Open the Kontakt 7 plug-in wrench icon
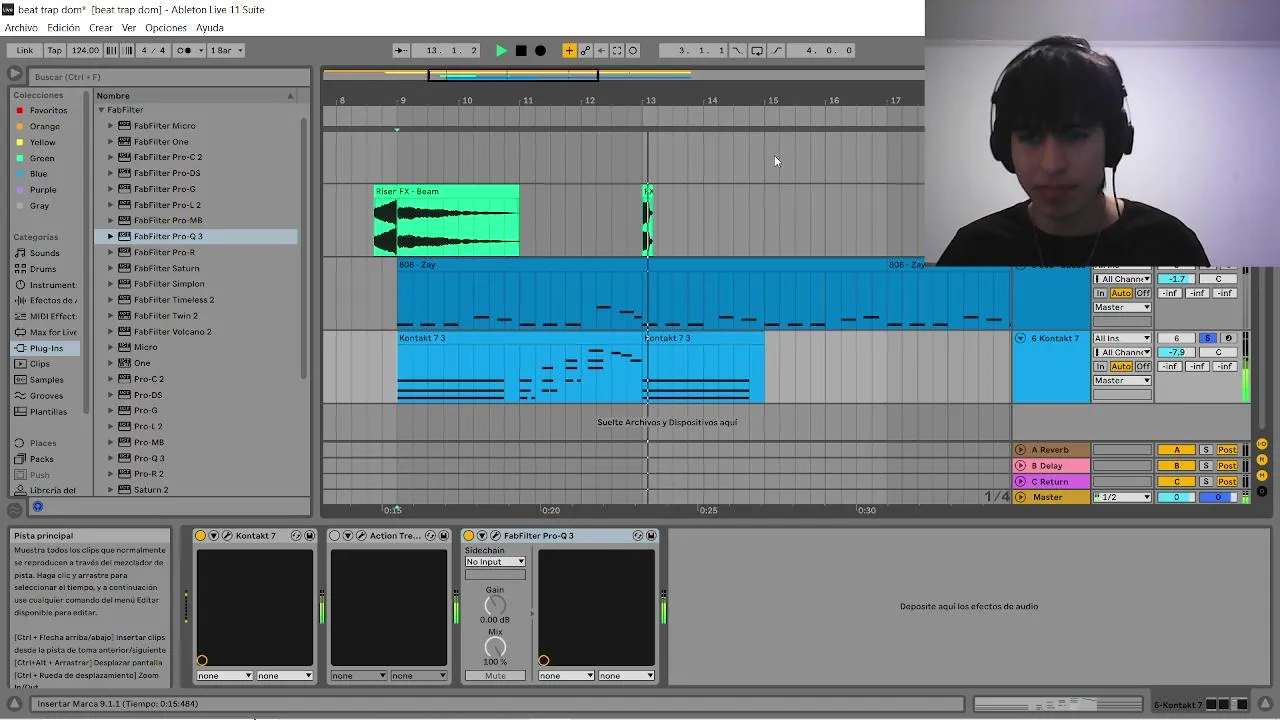The height and width of the screenshot is (720, 1280). [x=227, y=536]
